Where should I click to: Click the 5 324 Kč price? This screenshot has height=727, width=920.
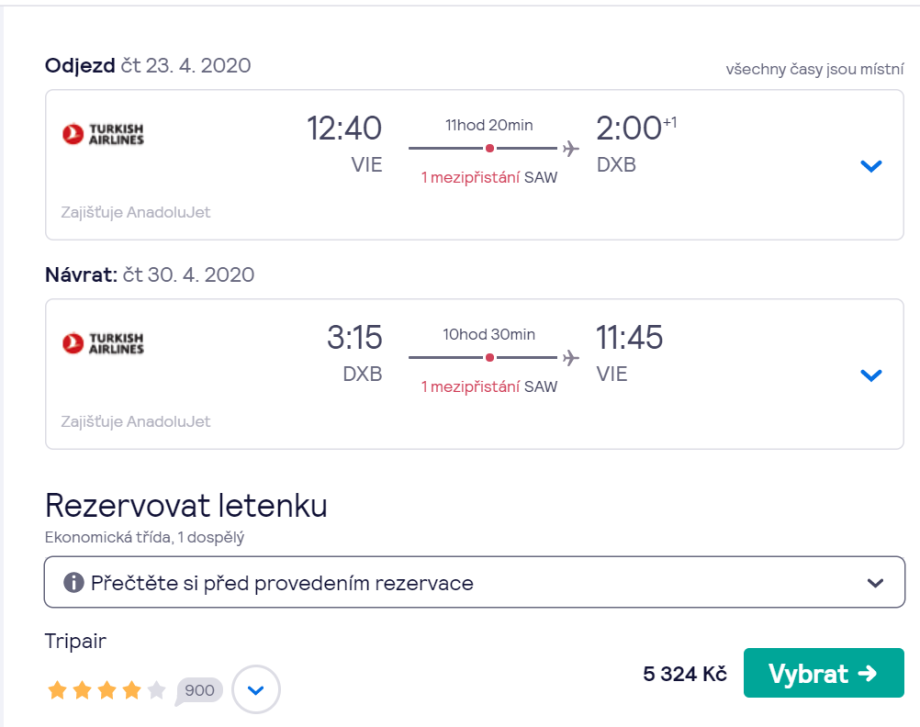click(x=684, y=674)
